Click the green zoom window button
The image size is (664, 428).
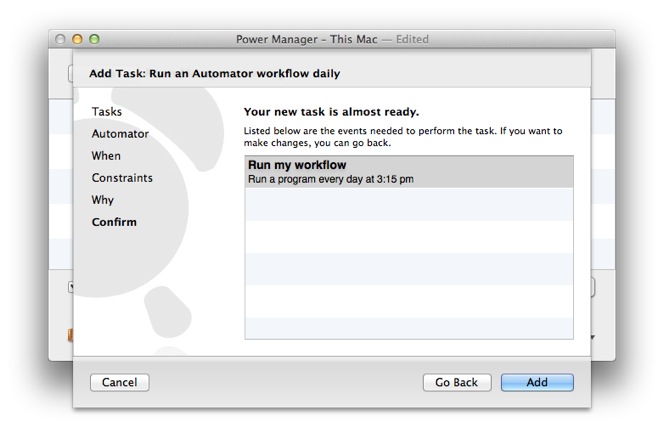[x=94, y=39]
